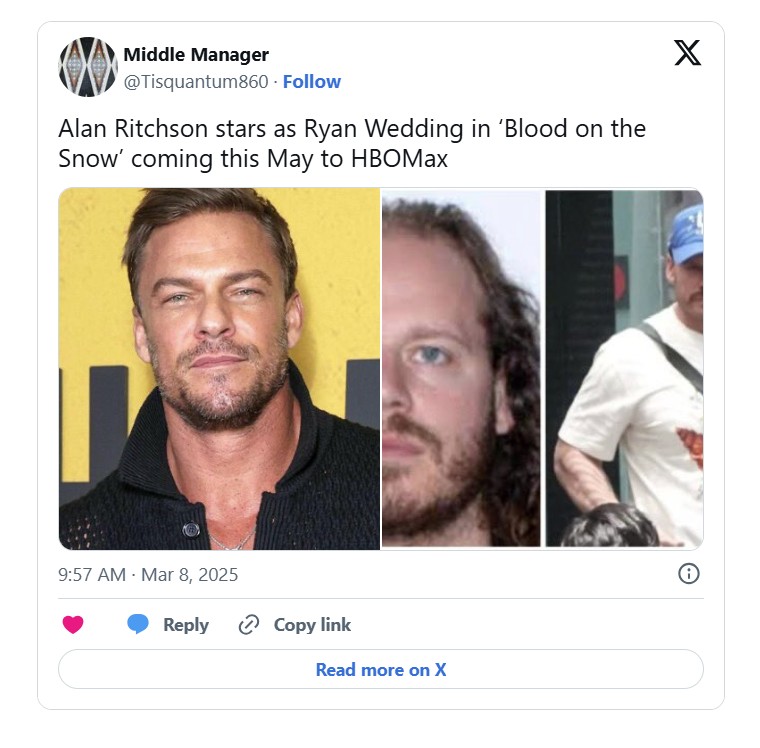Click the "Reply" text label

click(186, 625)
